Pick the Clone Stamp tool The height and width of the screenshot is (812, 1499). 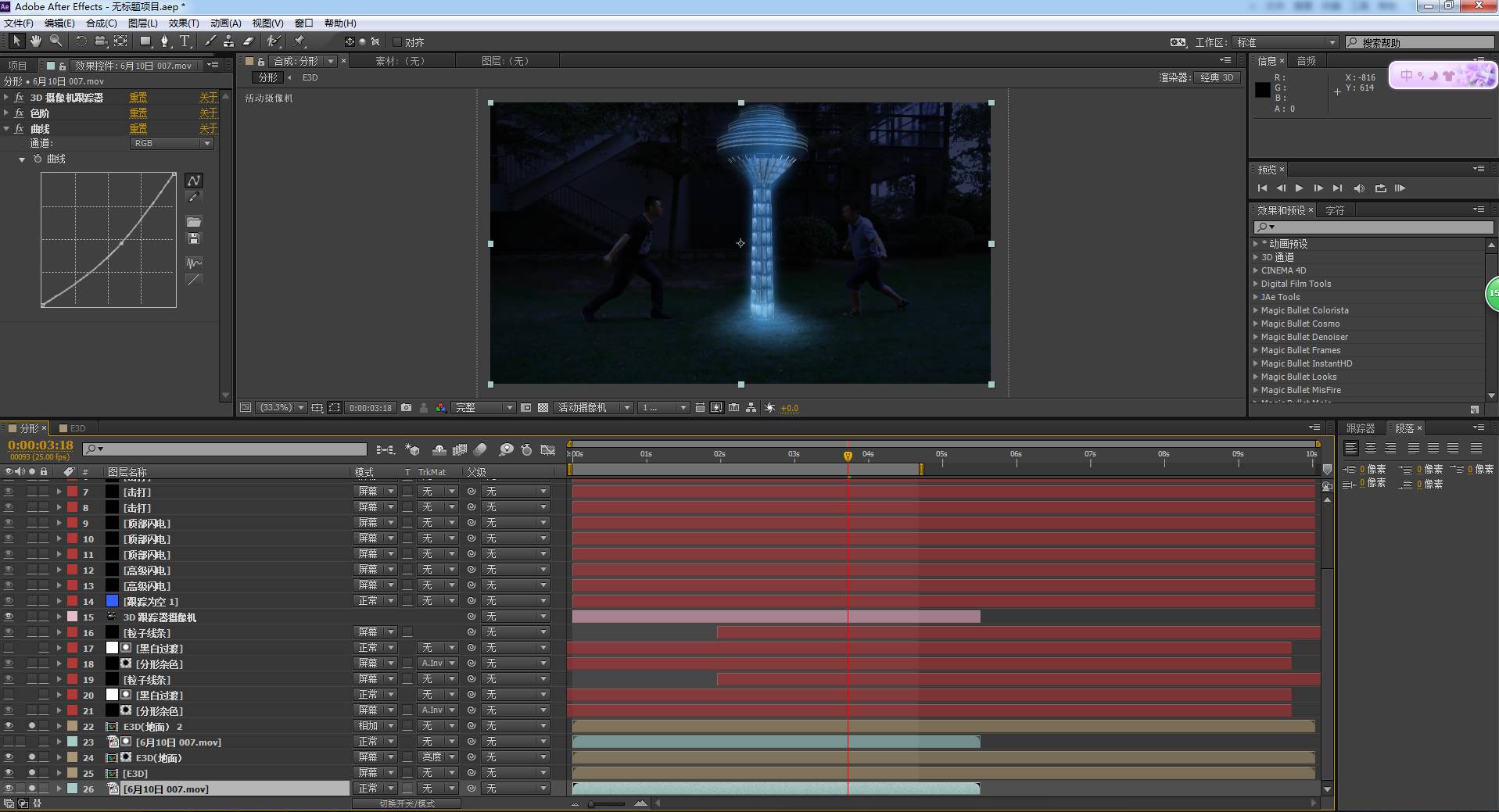pyautogui.click(x=228, y=41)
